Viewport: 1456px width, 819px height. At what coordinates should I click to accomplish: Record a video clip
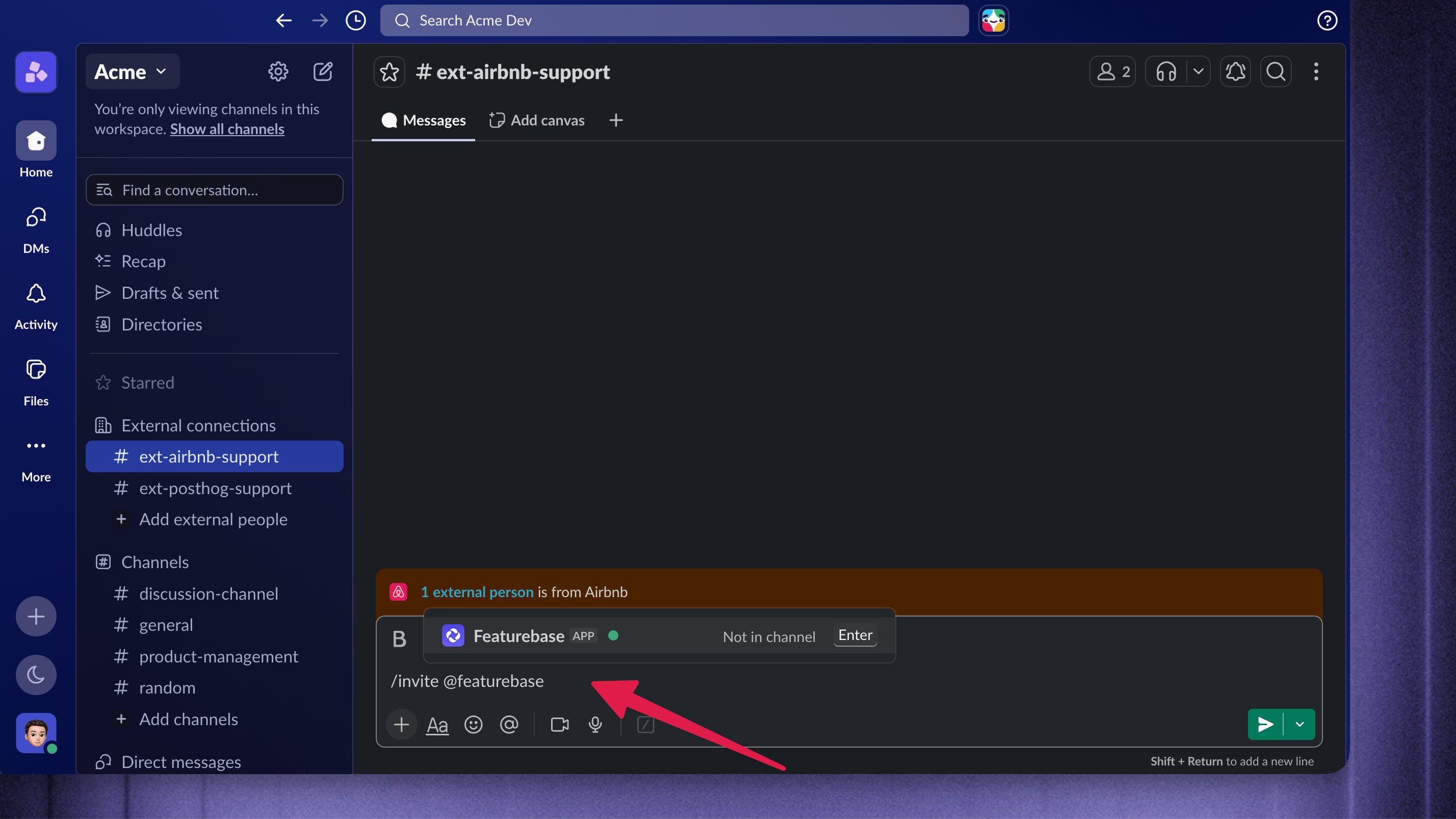[560, 725]
